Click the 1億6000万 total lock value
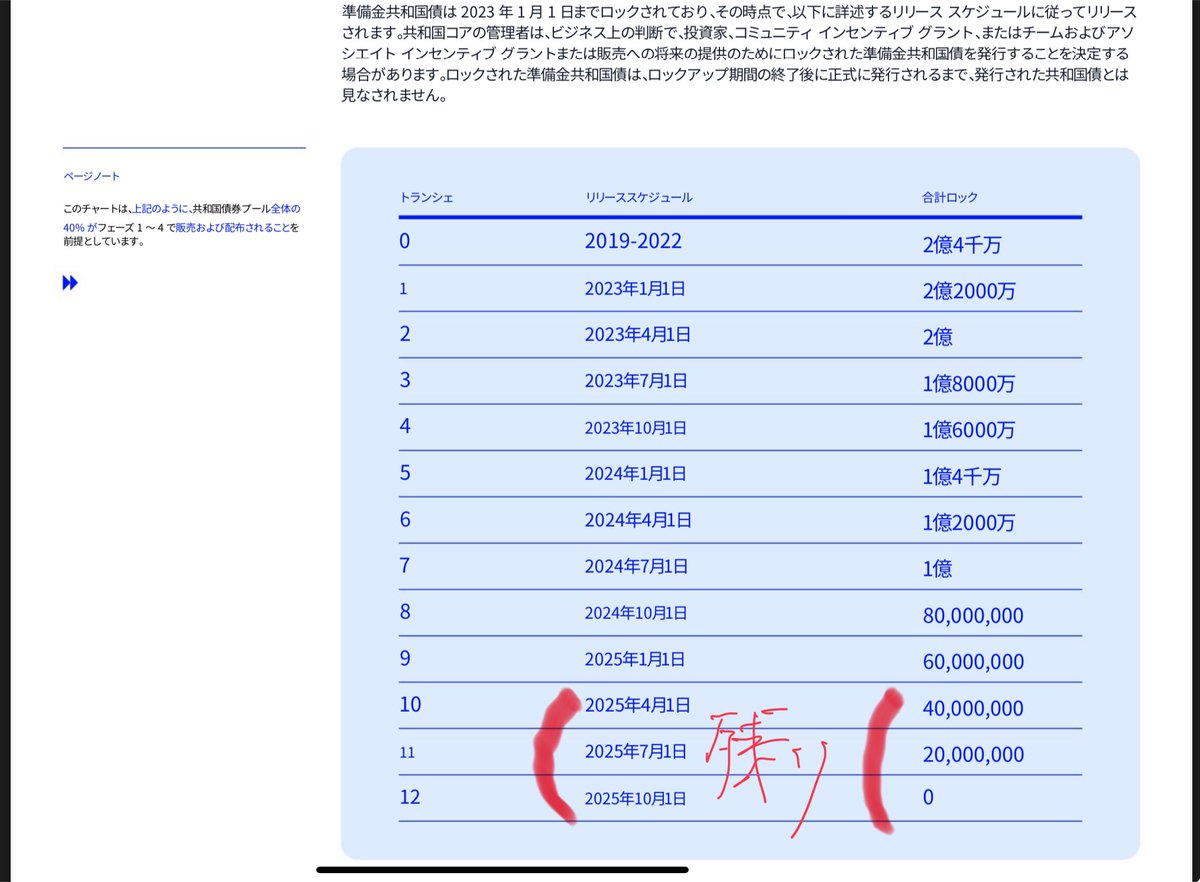Screen dimensions: 1200x882 969,430
